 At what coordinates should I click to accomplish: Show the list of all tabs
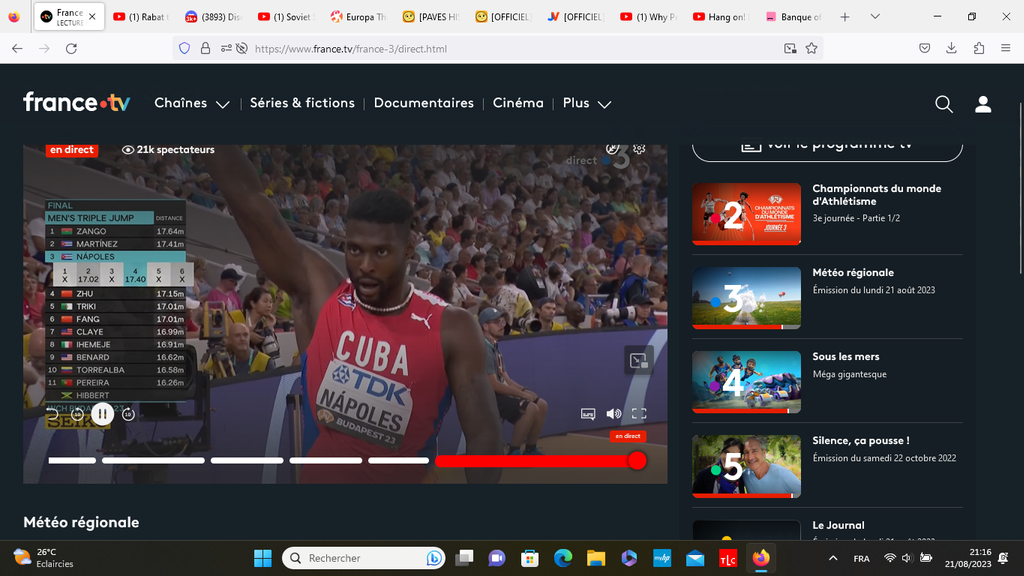click(875, 17)
